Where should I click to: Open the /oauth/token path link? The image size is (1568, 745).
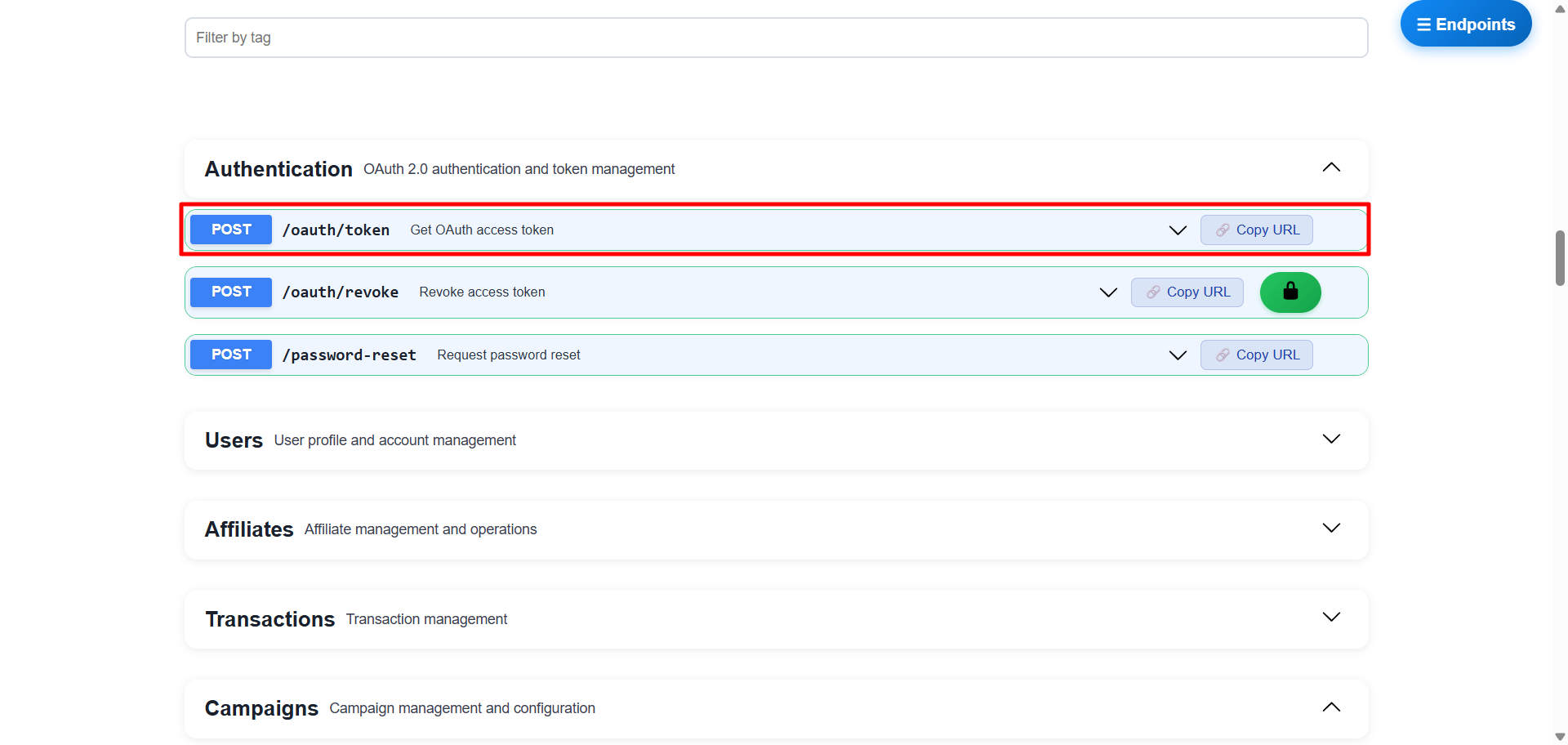[x=336, y=230]
